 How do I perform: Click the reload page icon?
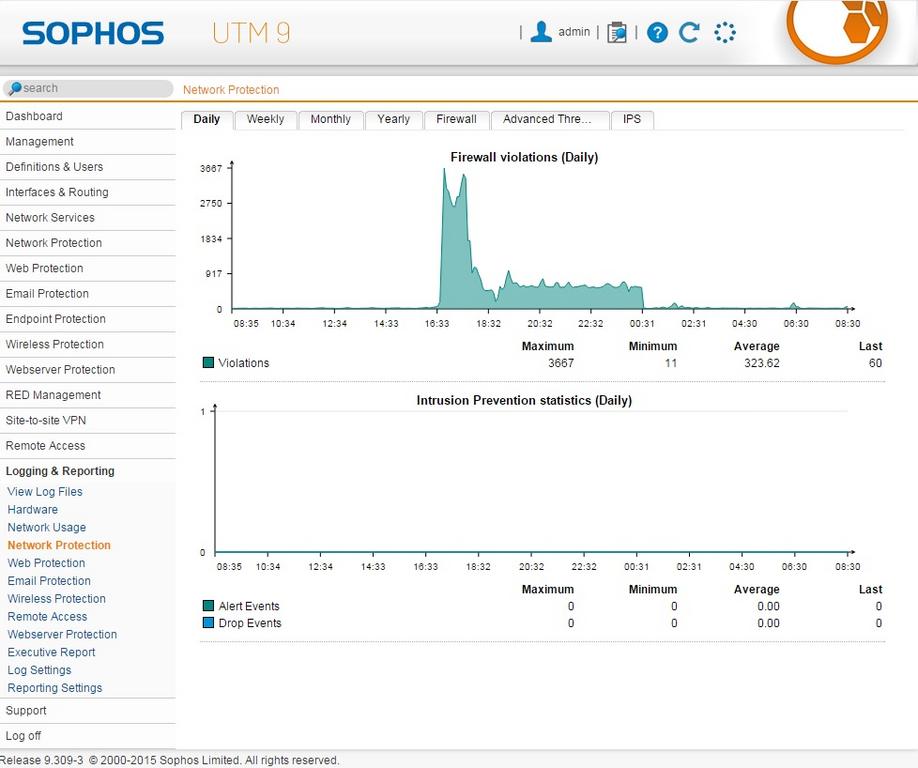[x=689, y=32]
